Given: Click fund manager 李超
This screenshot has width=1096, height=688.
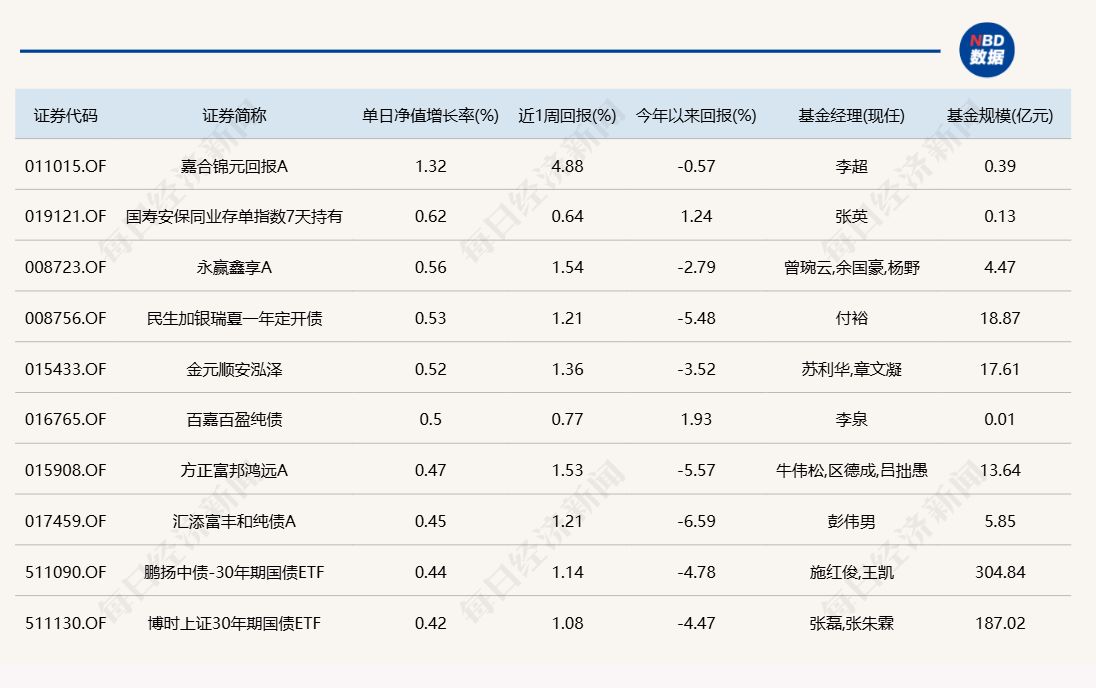Looking at the screenshot, I should pyautogui.click(x=851, y=166).
